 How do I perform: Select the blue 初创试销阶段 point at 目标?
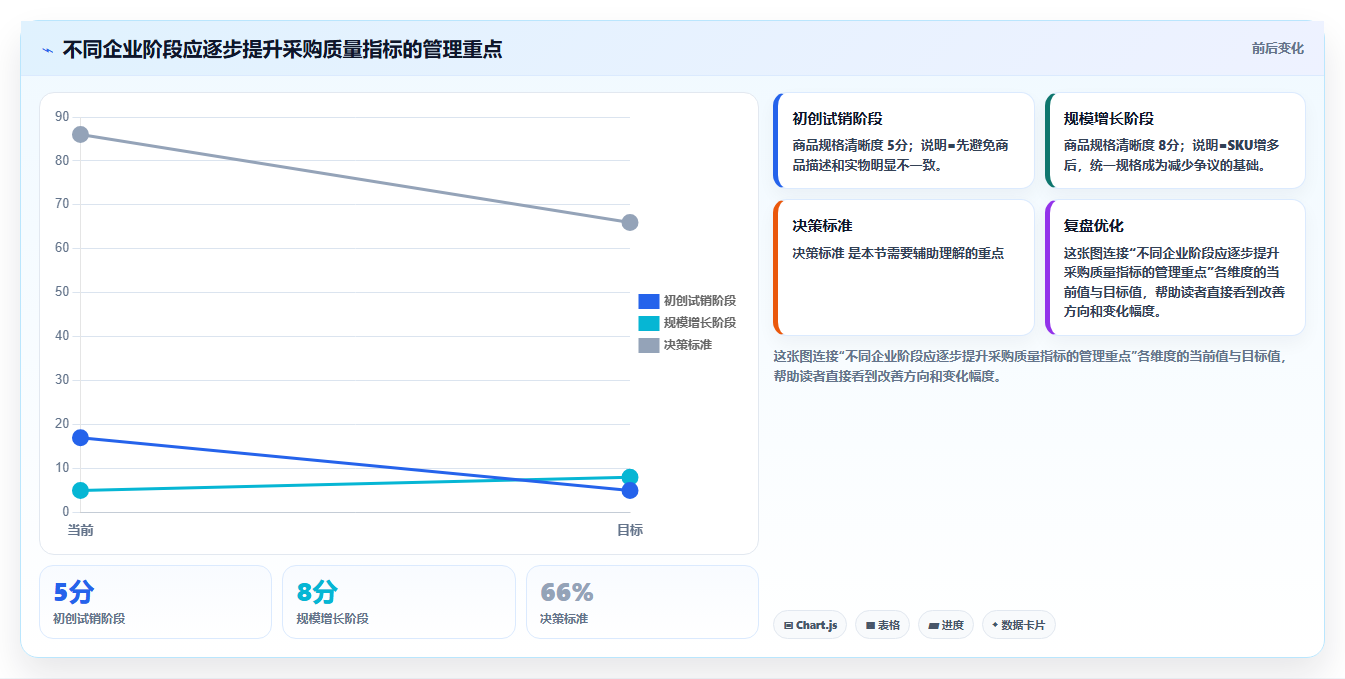coord(630,490)
